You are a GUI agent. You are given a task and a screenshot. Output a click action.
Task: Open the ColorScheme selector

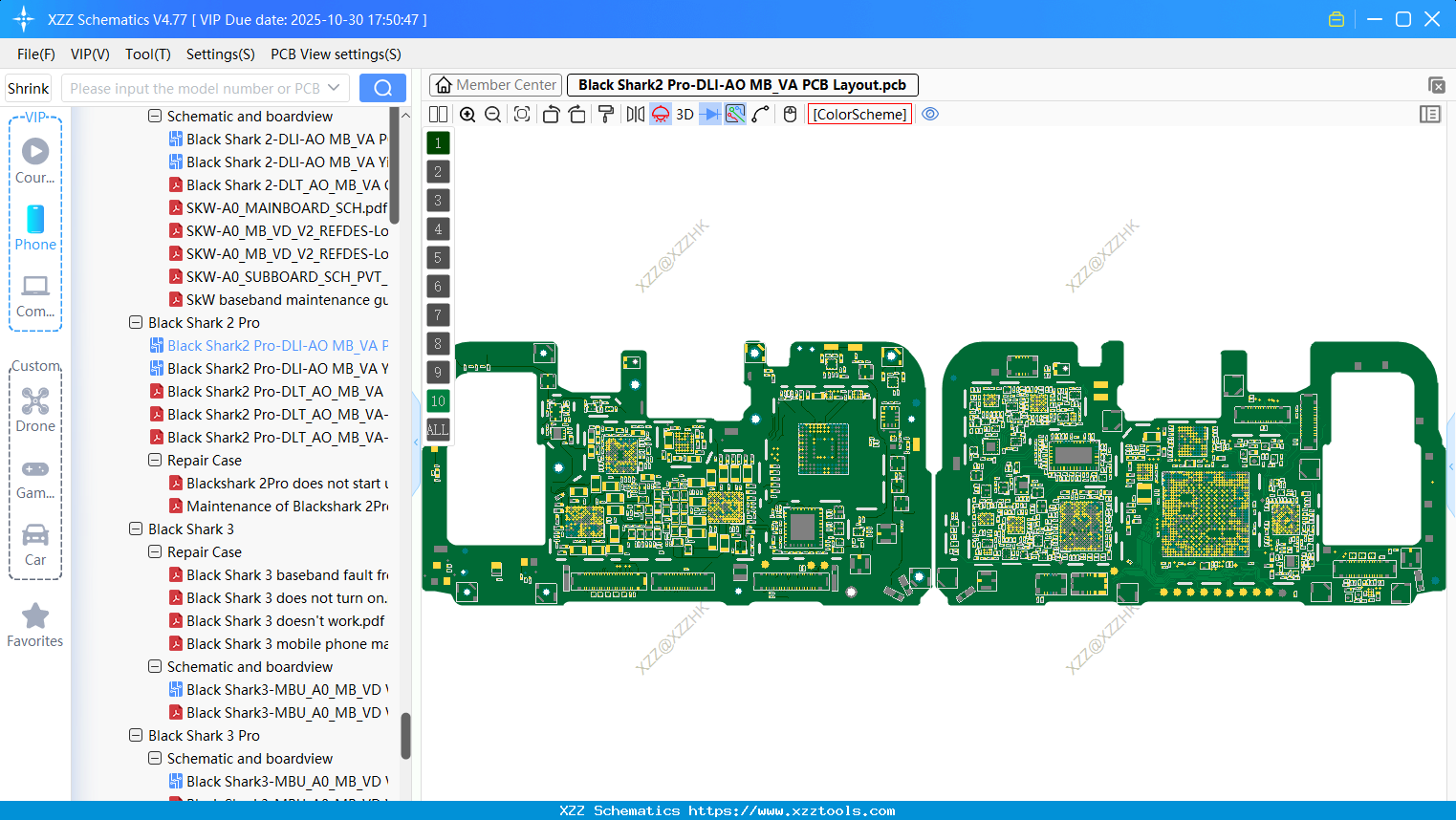(858, 114)
